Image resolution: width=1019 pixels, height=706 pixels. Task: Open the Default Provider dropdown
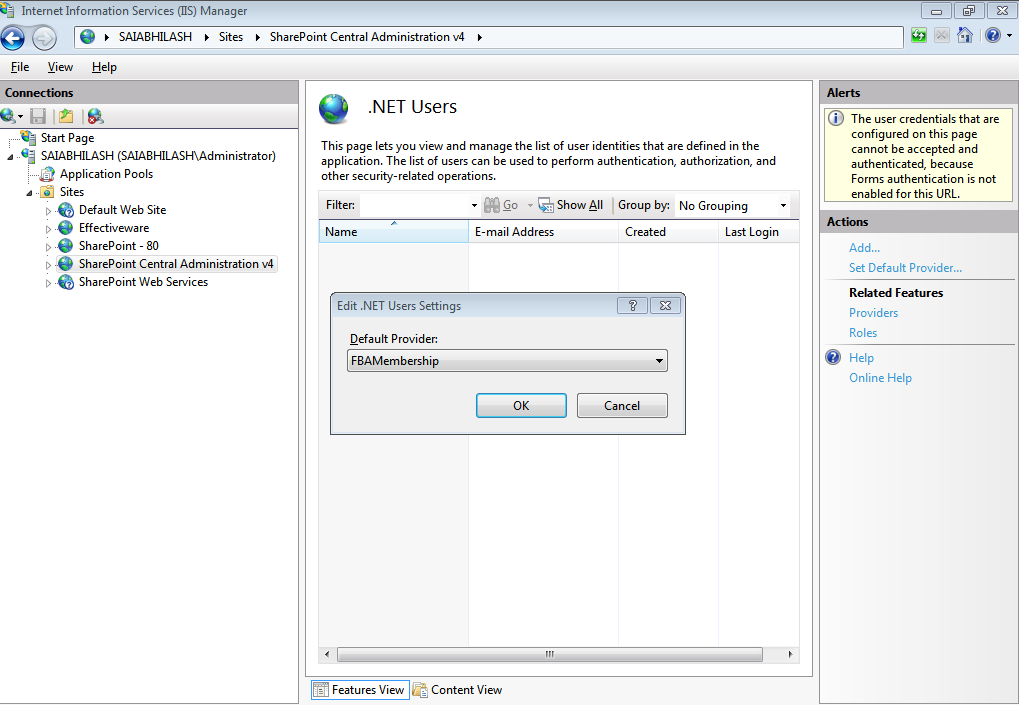pyautogui.click(x=508, y=361)
